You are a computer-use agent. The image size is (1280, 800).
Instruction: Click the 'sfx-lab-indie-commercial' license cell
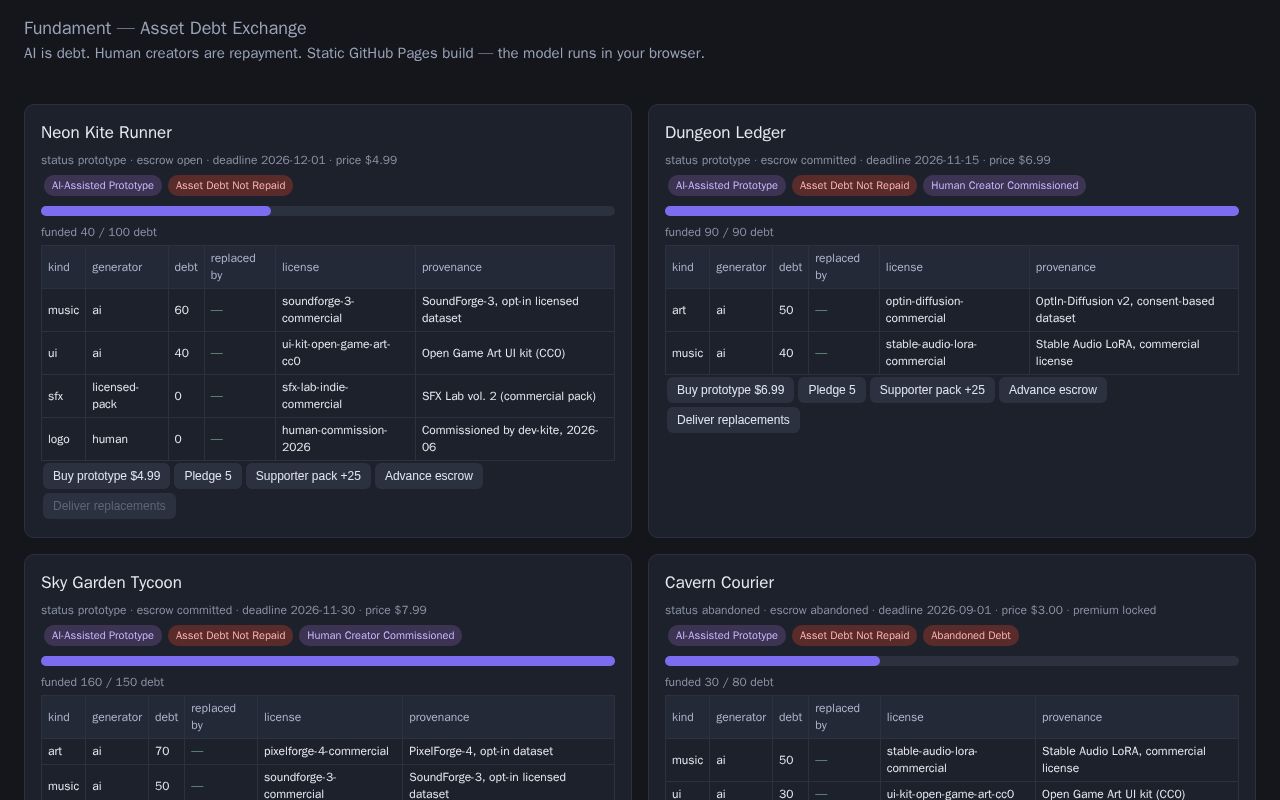coord(345,396)
